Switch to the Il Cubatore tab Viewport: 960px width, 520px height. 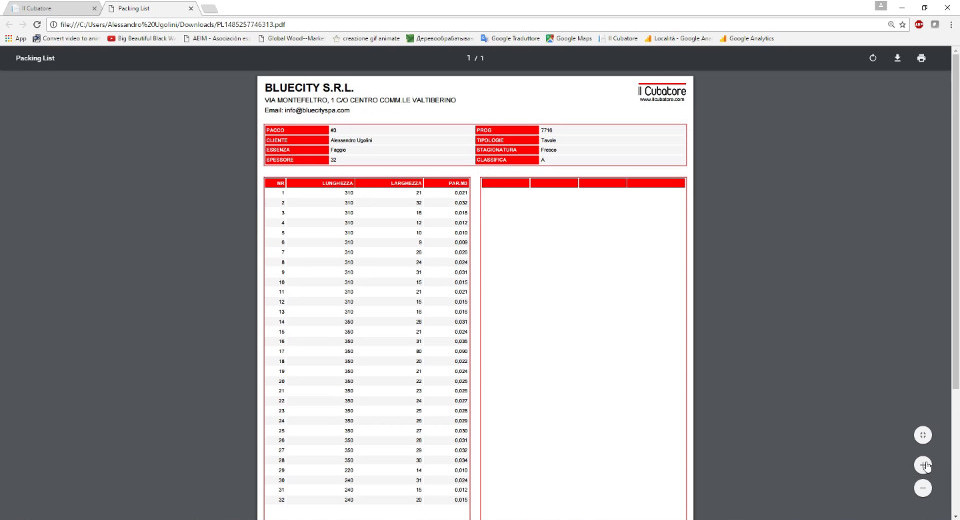[49, 9]
